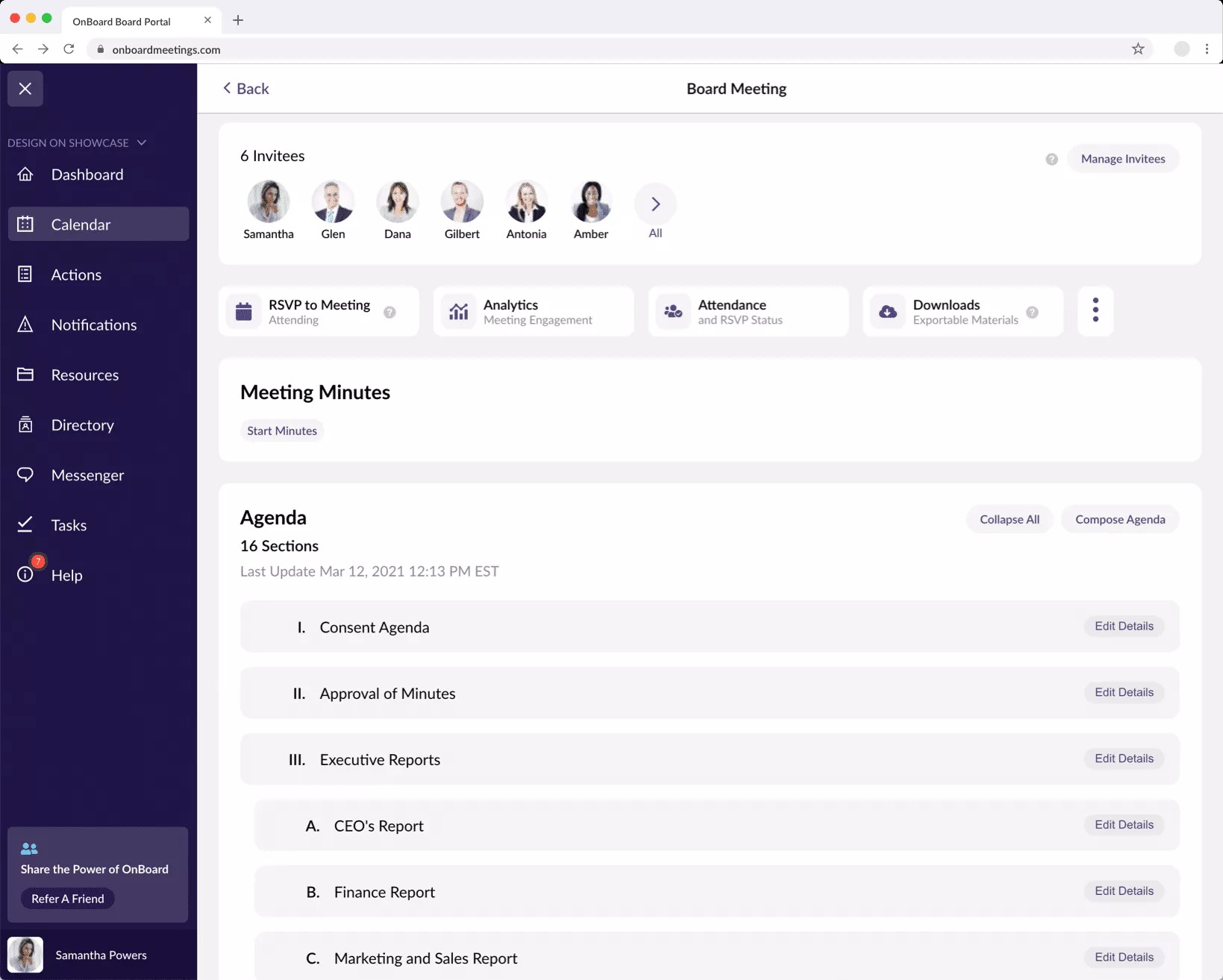Screen dimensions: 1223x980
Task: Click Dana's invitee avatar
Action: (x=398, y=201)
